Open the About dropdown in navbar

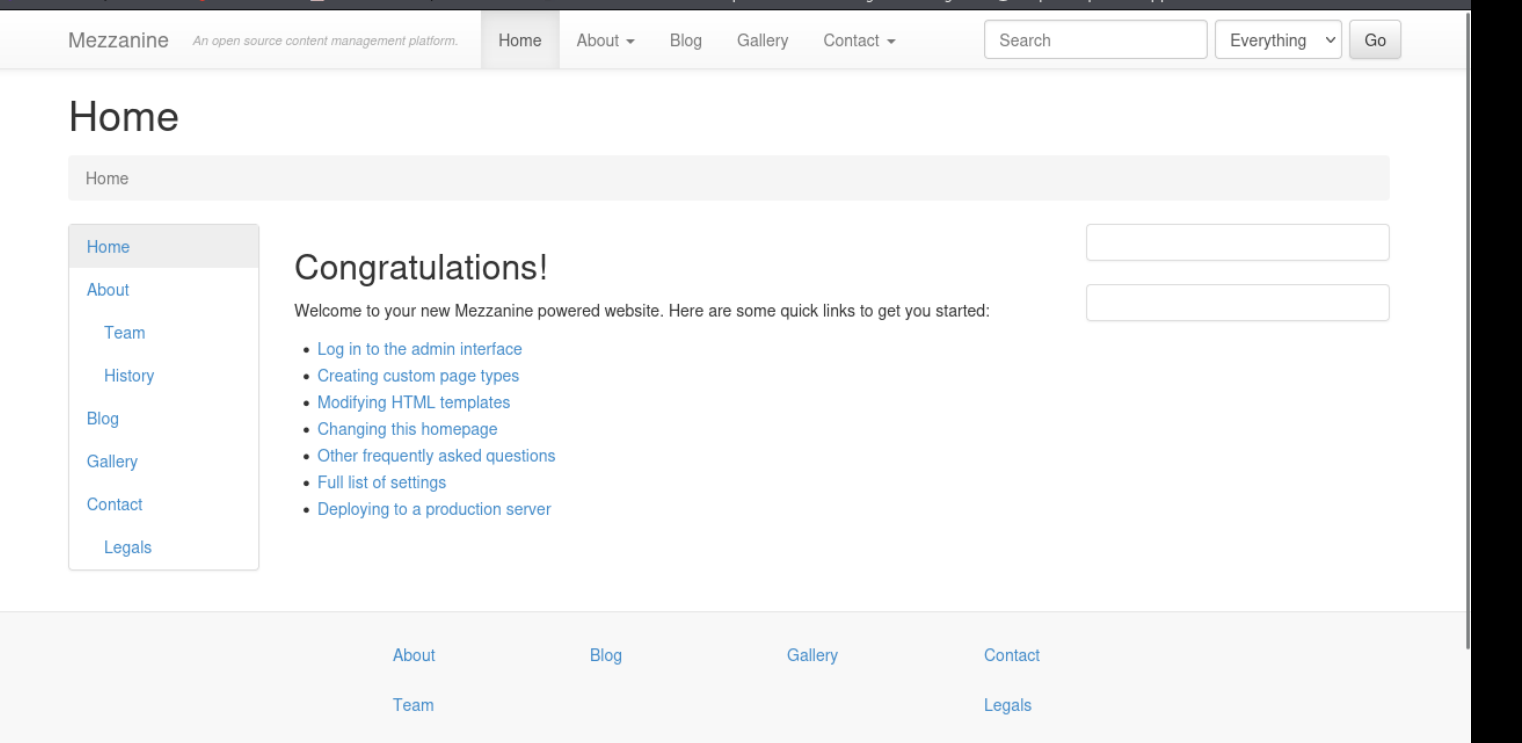click(606, 41)
